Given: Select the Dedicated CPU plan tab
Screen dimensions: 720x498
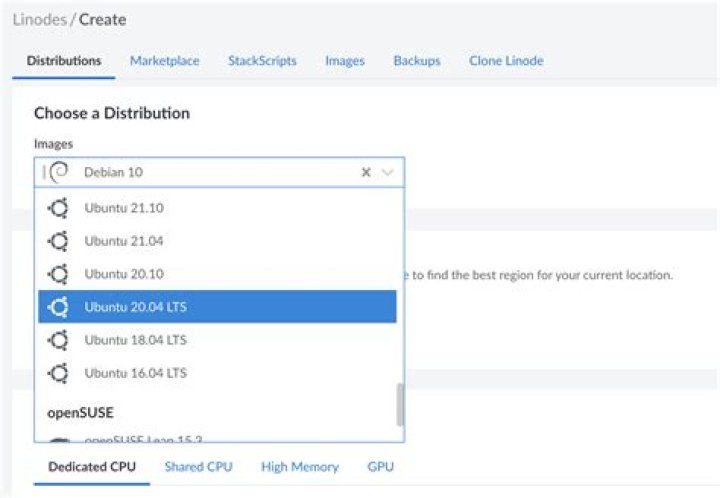Looking at the screenshot, I should tap(92, 467).
